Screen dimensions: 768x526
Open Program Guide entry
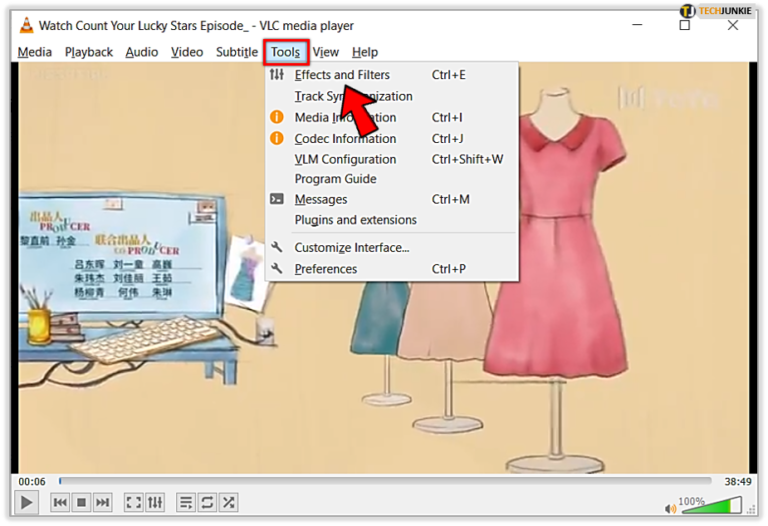click(391, 179)
